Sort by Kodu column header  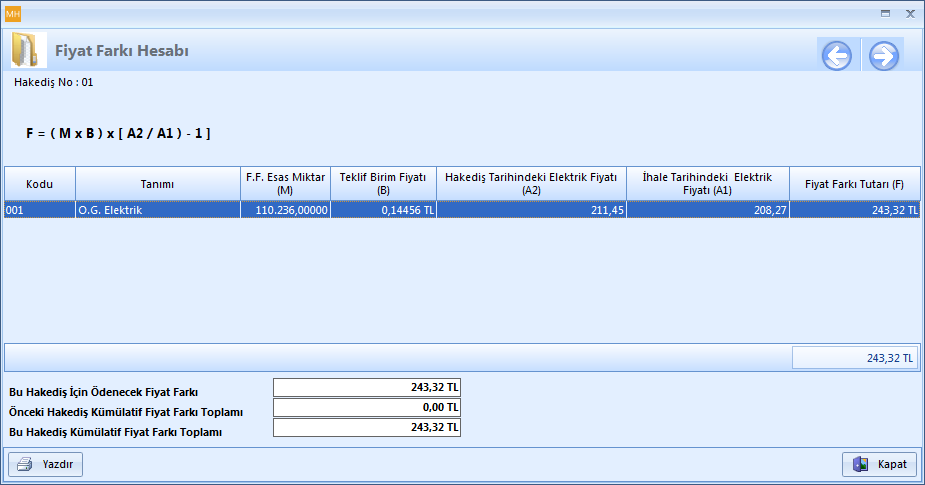pos(39,184)
